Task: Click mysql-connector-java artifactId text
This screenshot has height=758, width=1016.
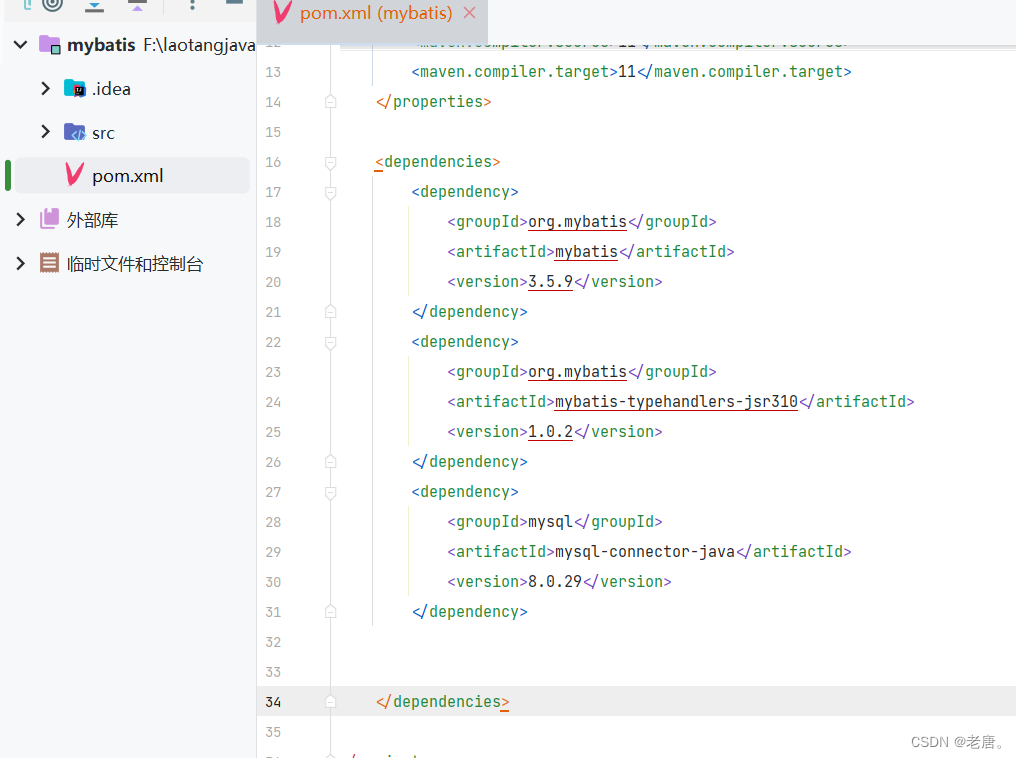Action: pyautogui.click(x=645, y=551)
